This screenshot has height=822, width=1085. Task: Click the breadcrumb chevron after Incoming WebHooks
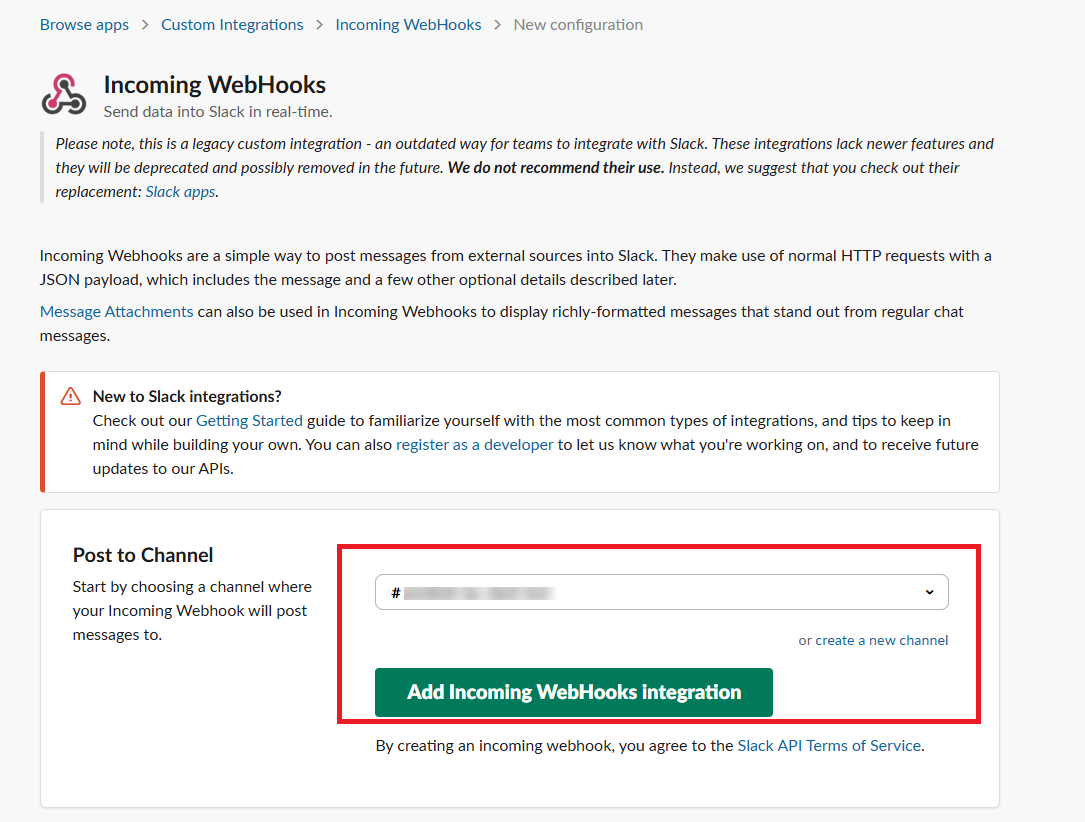[498, 25]
